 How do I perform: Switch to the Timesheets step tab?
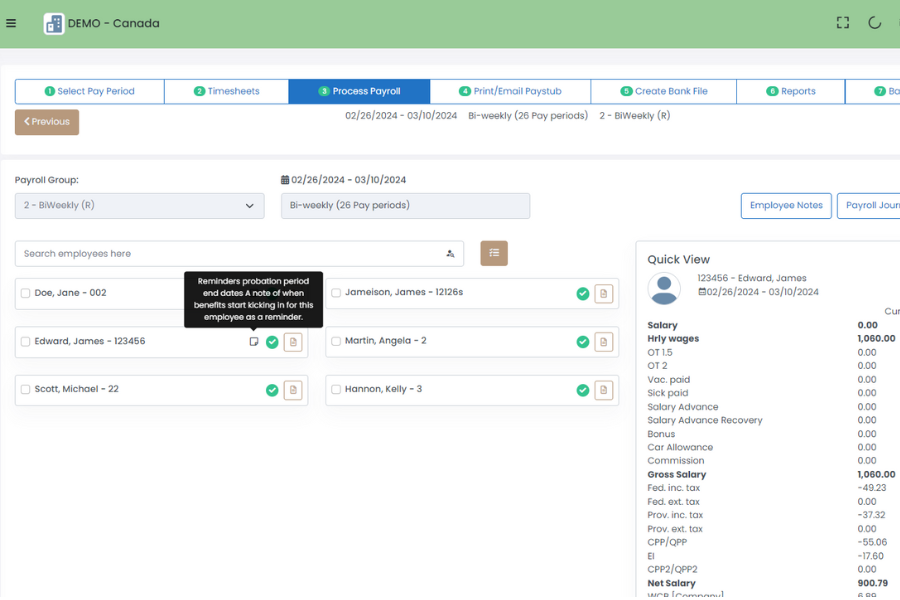click(x=226, y=91)
